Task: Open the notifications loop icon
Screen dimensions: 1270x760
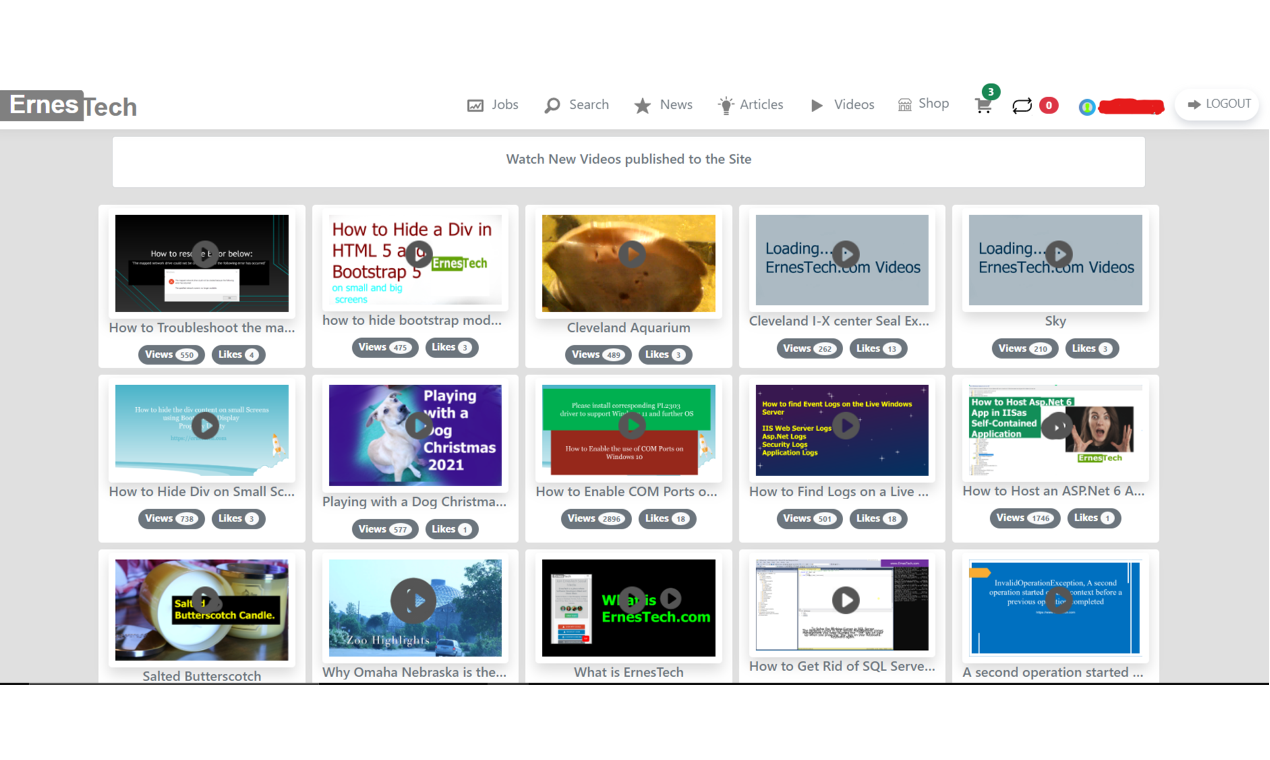Action: 1022,105
